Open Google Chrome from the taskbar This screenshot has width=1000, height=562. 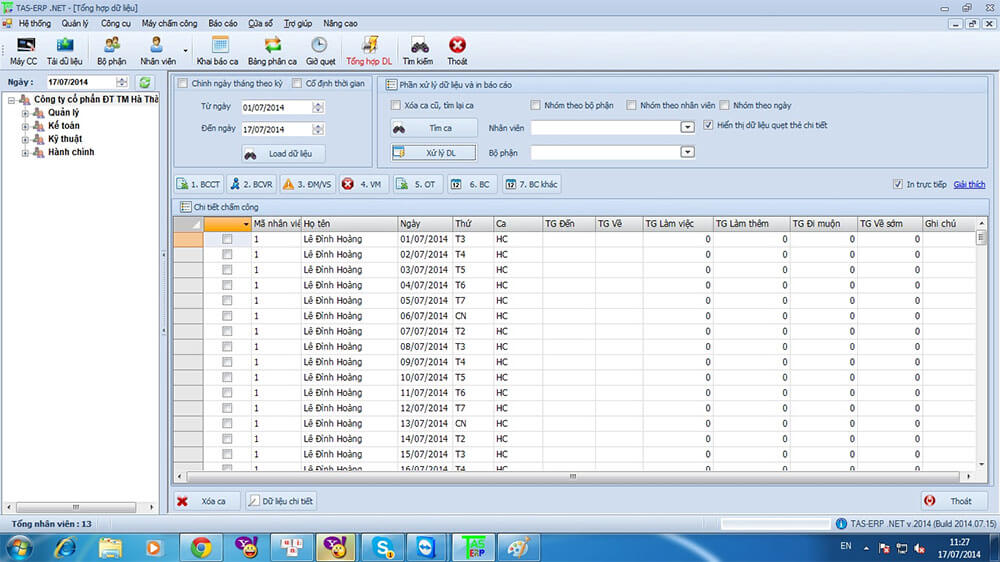pos(202,547)
